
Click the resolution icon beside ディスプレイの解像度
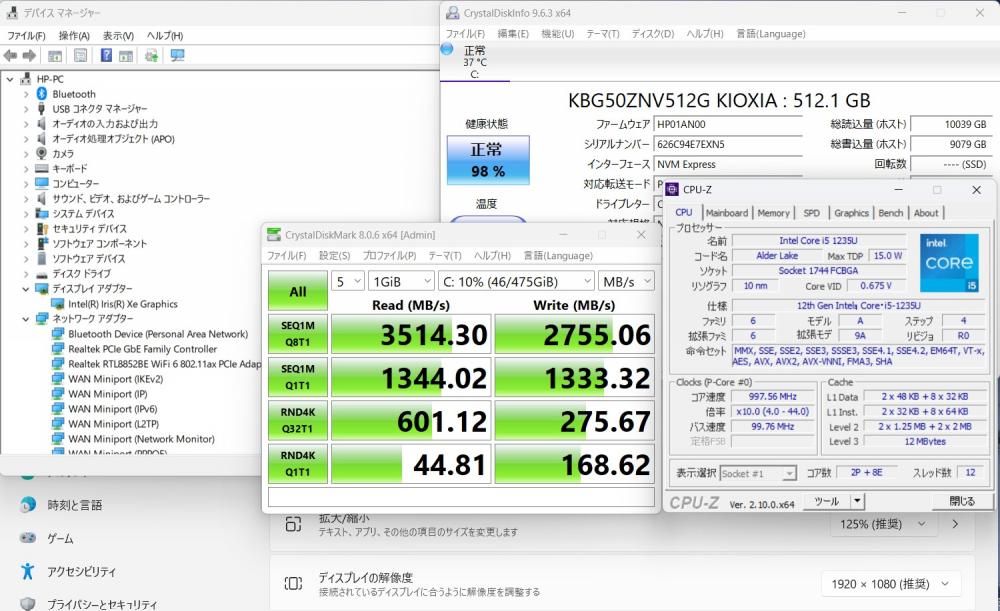[x=293, y=584]
